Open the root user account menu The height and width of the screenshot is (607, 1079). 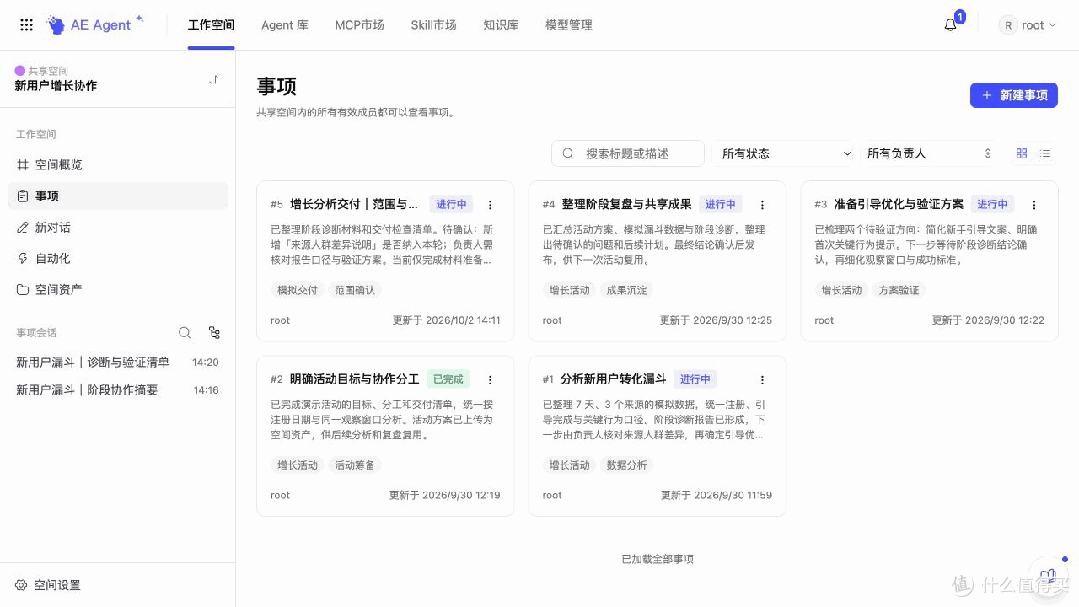1027,25
